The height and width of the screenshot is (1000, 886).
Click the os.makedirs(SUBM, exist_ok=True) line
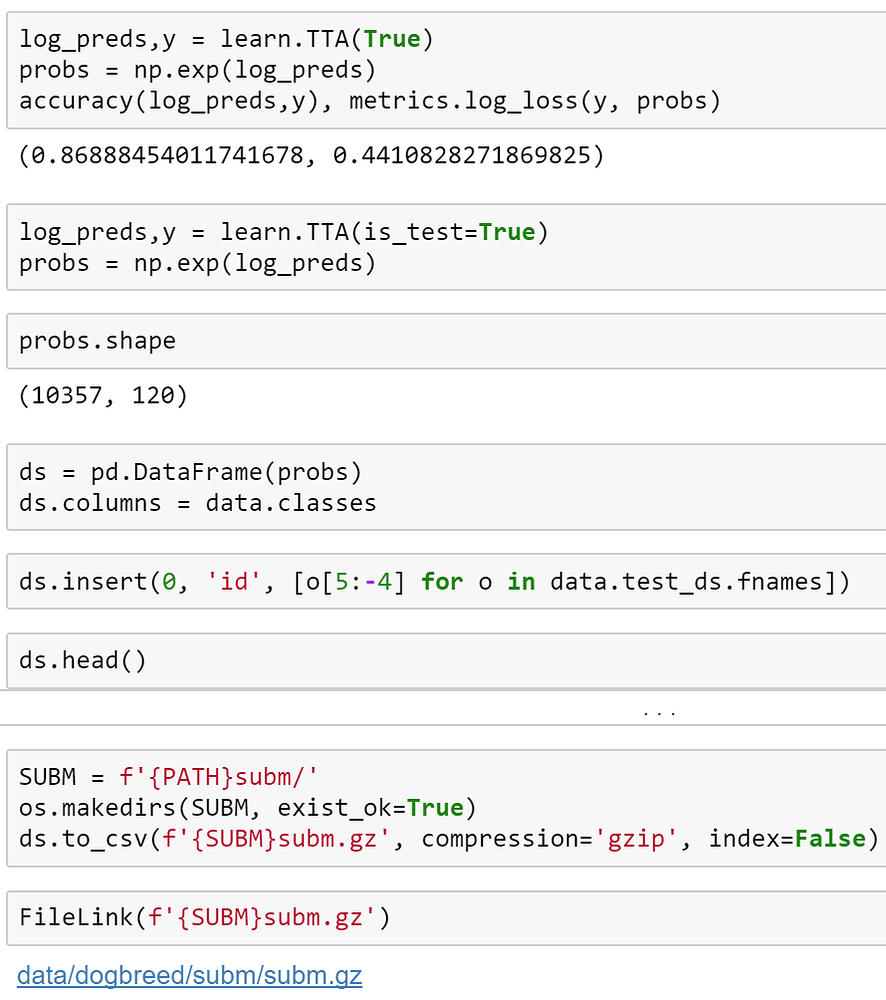click(x=247, y=808)
